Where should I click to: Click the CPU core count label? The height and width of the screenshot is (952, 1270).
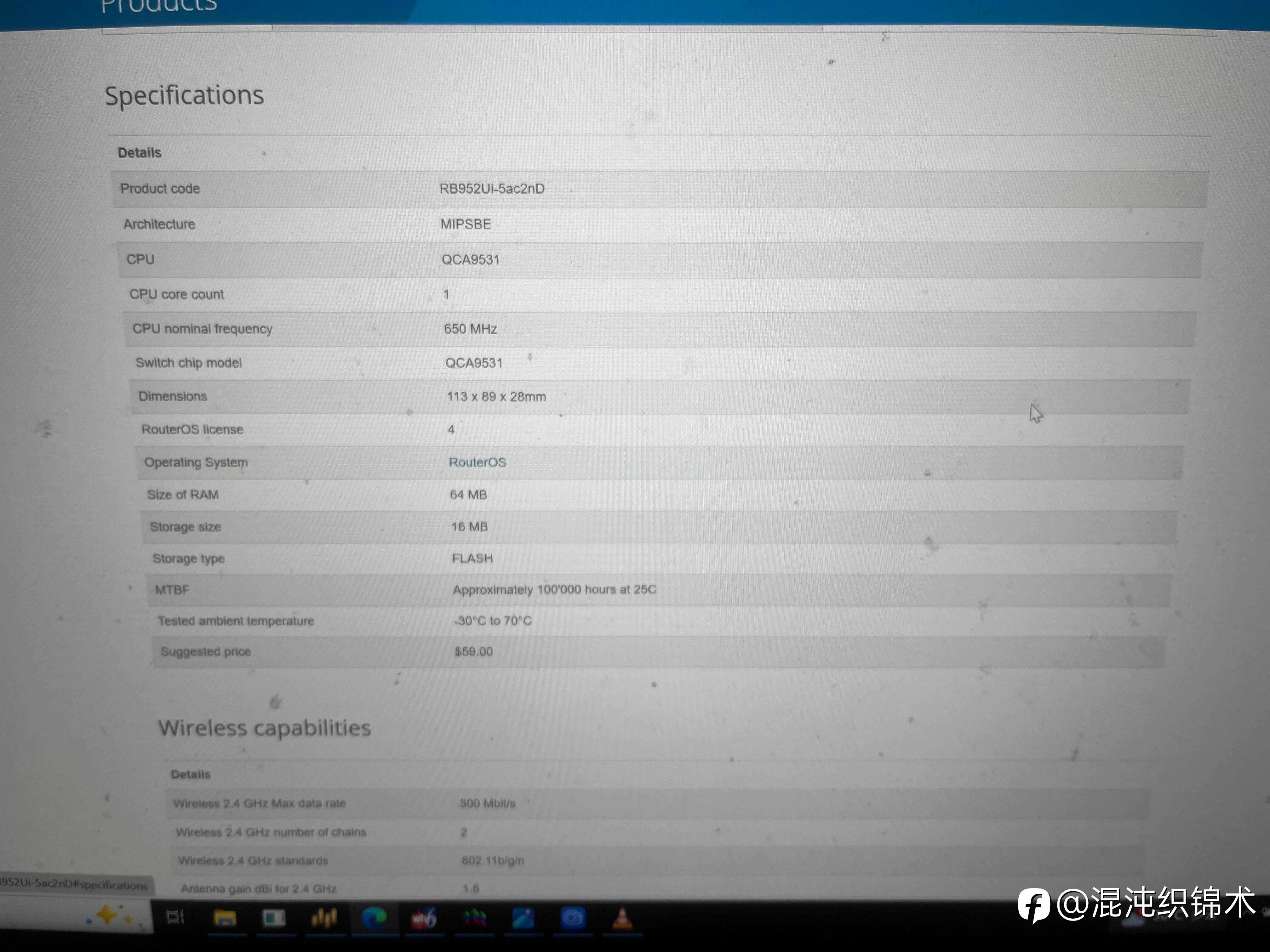tap(177, 294)
